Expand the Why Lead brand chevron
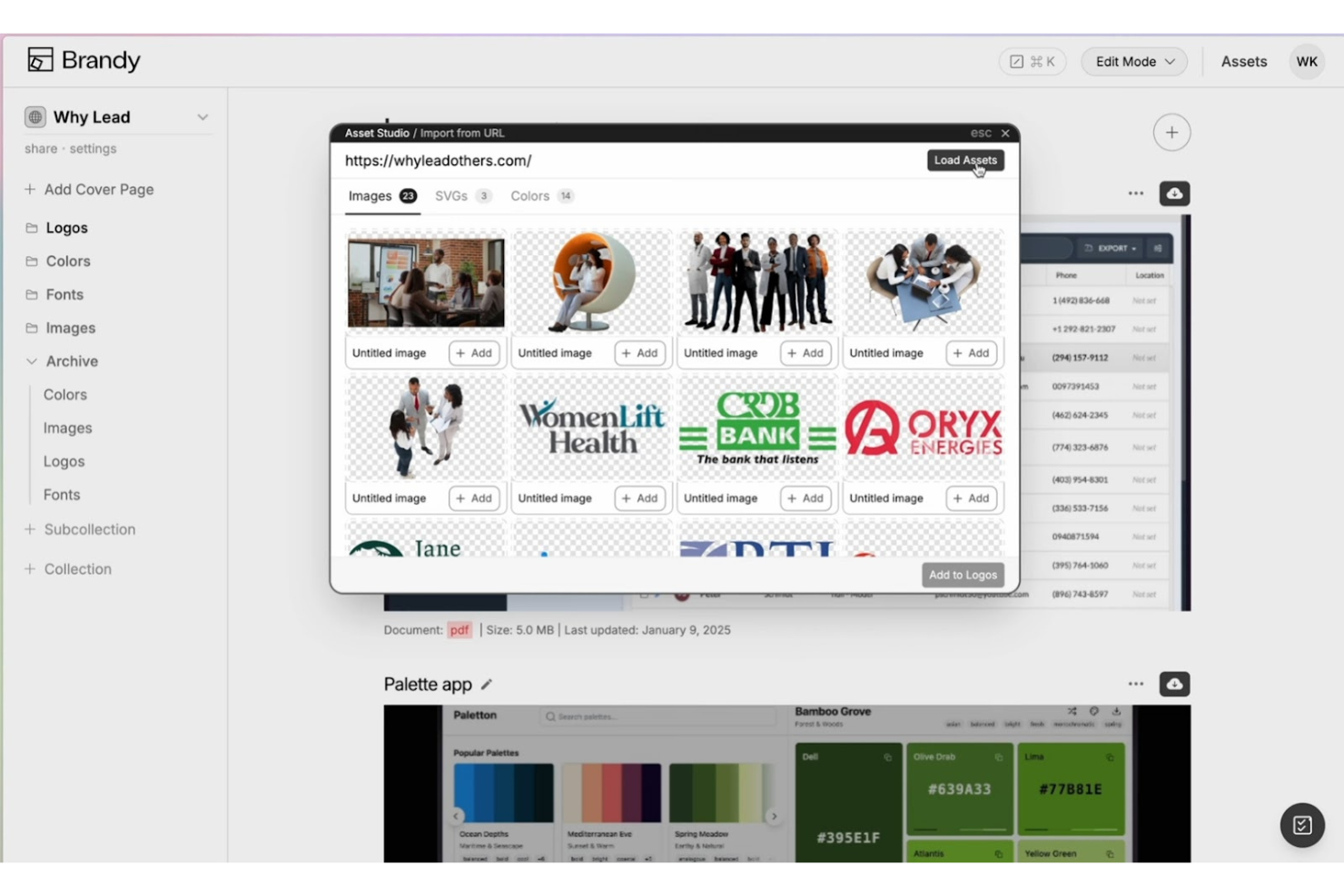The image size is (1344, 896). click(203, 117)
